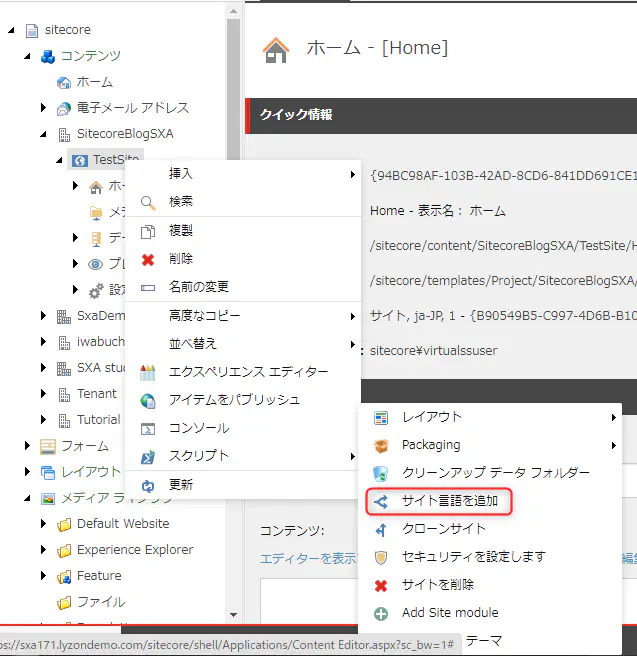Click the layout grid icon beside レイアウト submenu
Image resolution: width=637 pixels, height=656 pixels.
(x=381, y=418)
